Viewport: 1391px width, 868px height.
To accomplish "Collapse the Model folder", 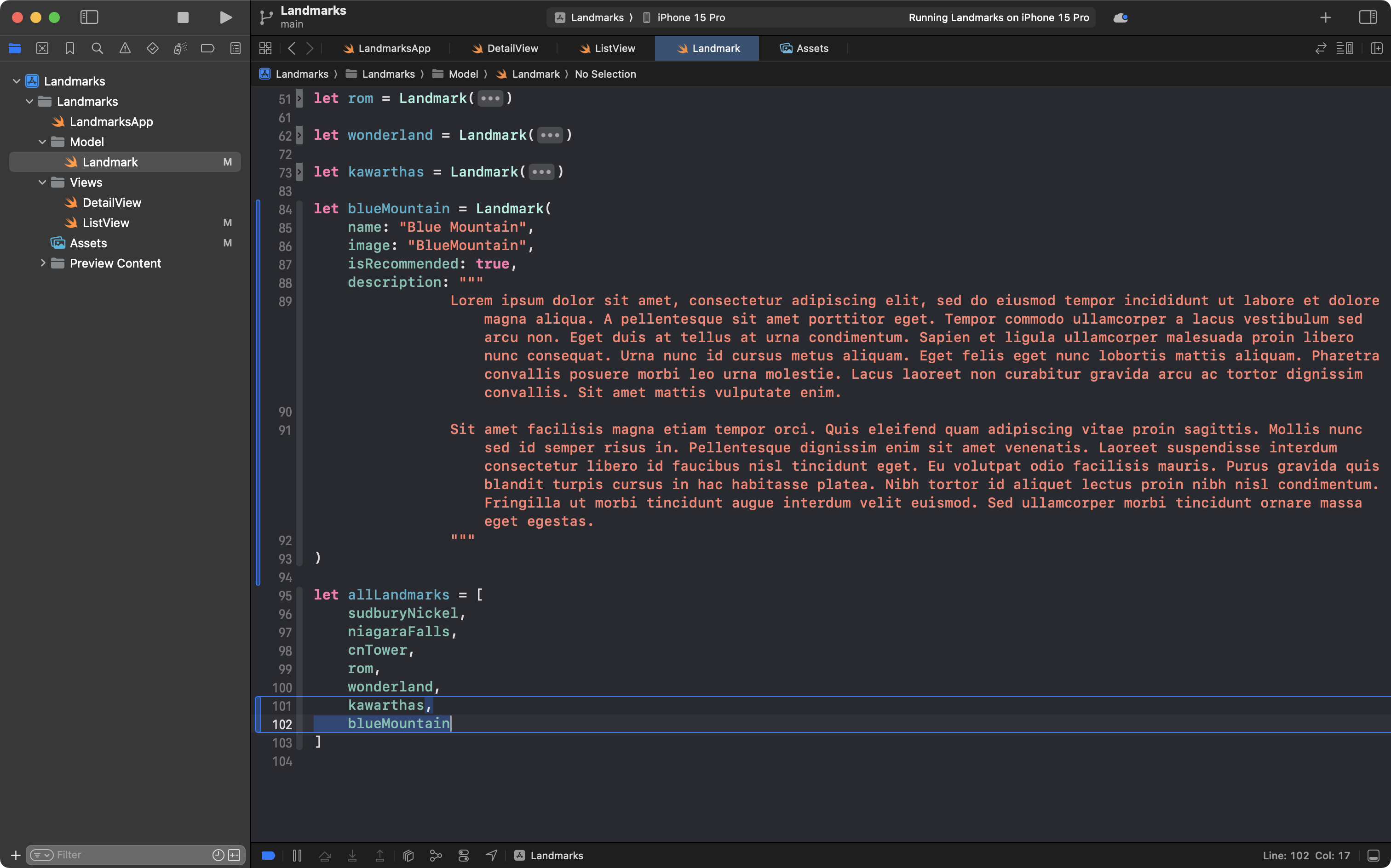I will [x=41, y=142].
